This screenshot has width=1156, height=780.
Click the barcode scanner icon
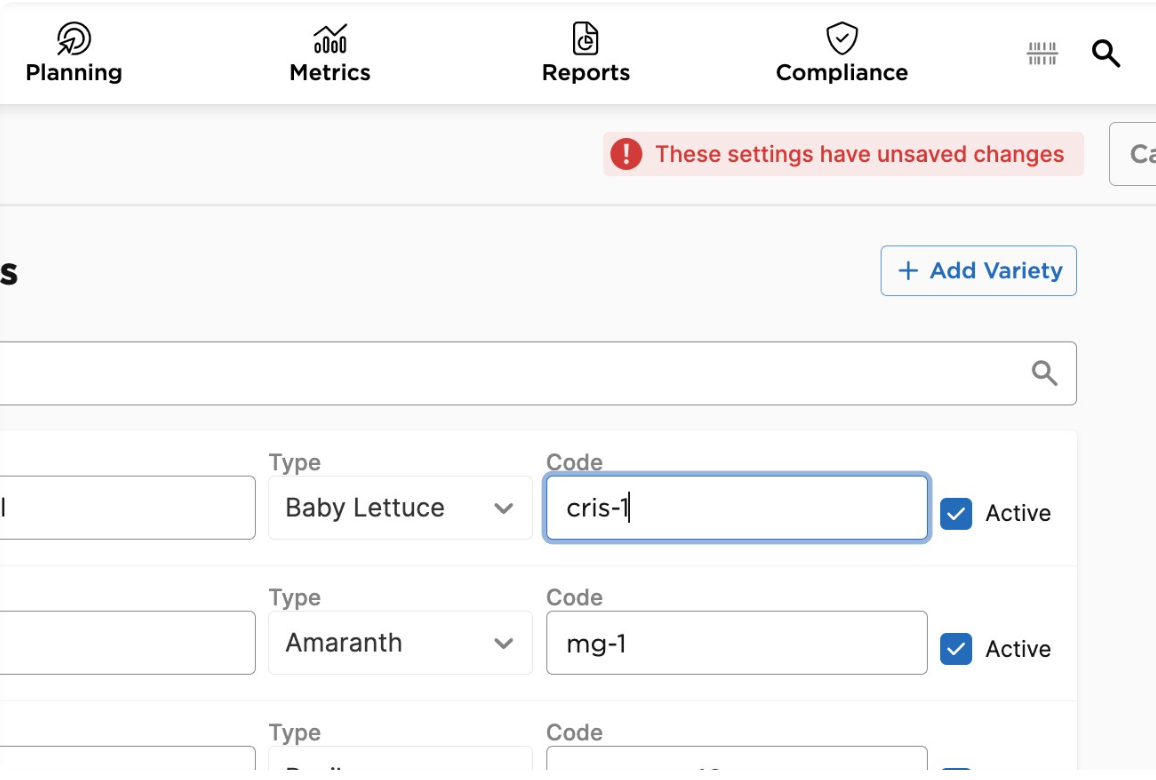[1042, 53]
